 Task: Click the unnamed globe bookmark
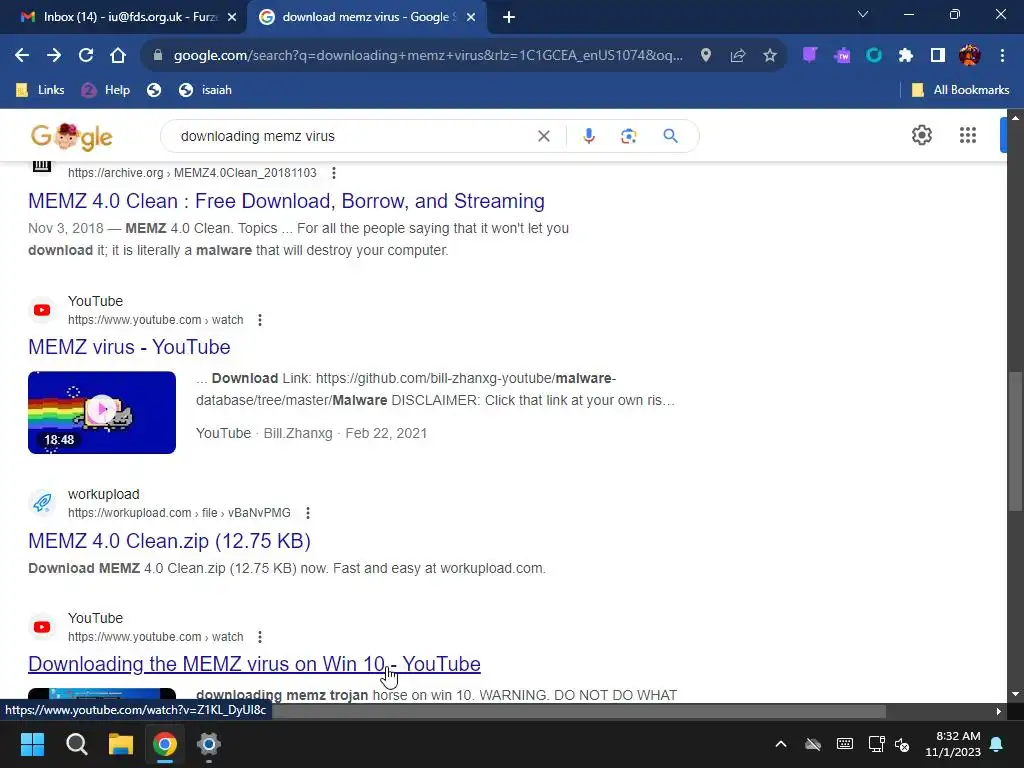(154, 90)
